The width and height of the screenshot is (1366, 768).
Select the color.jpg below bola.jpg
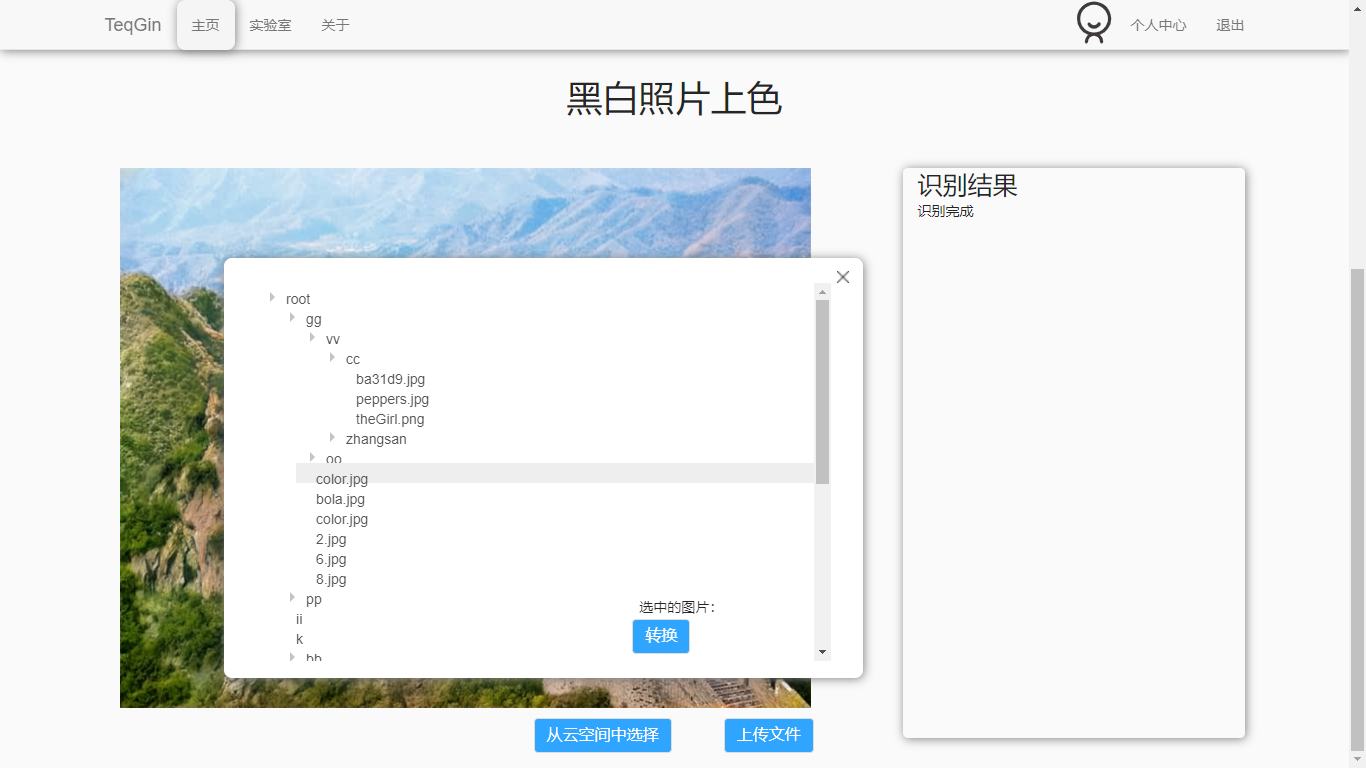(x=342, y=519)
